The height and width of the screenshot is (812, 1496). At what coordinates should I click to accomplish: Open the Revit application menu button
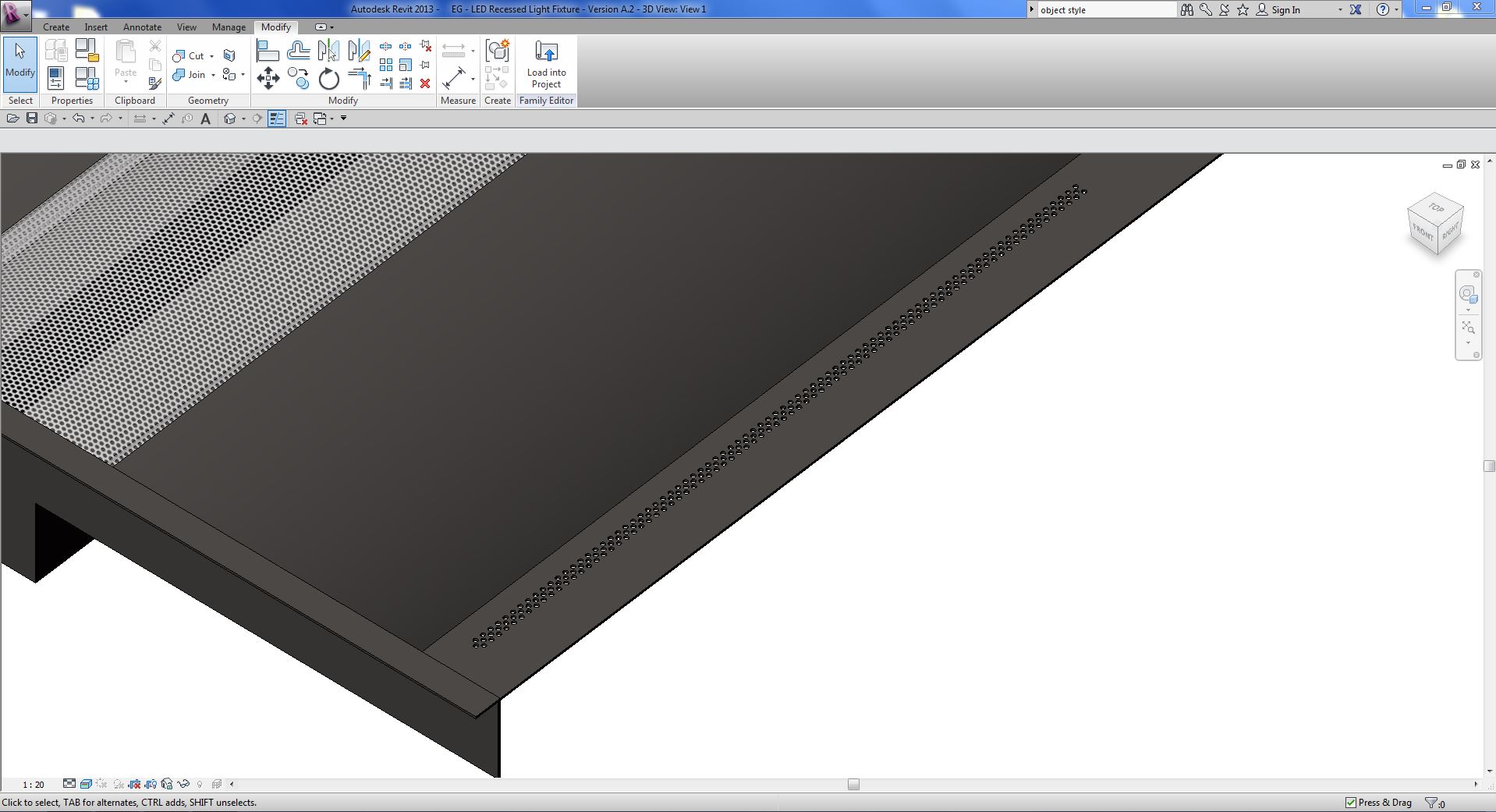point(15,15)
